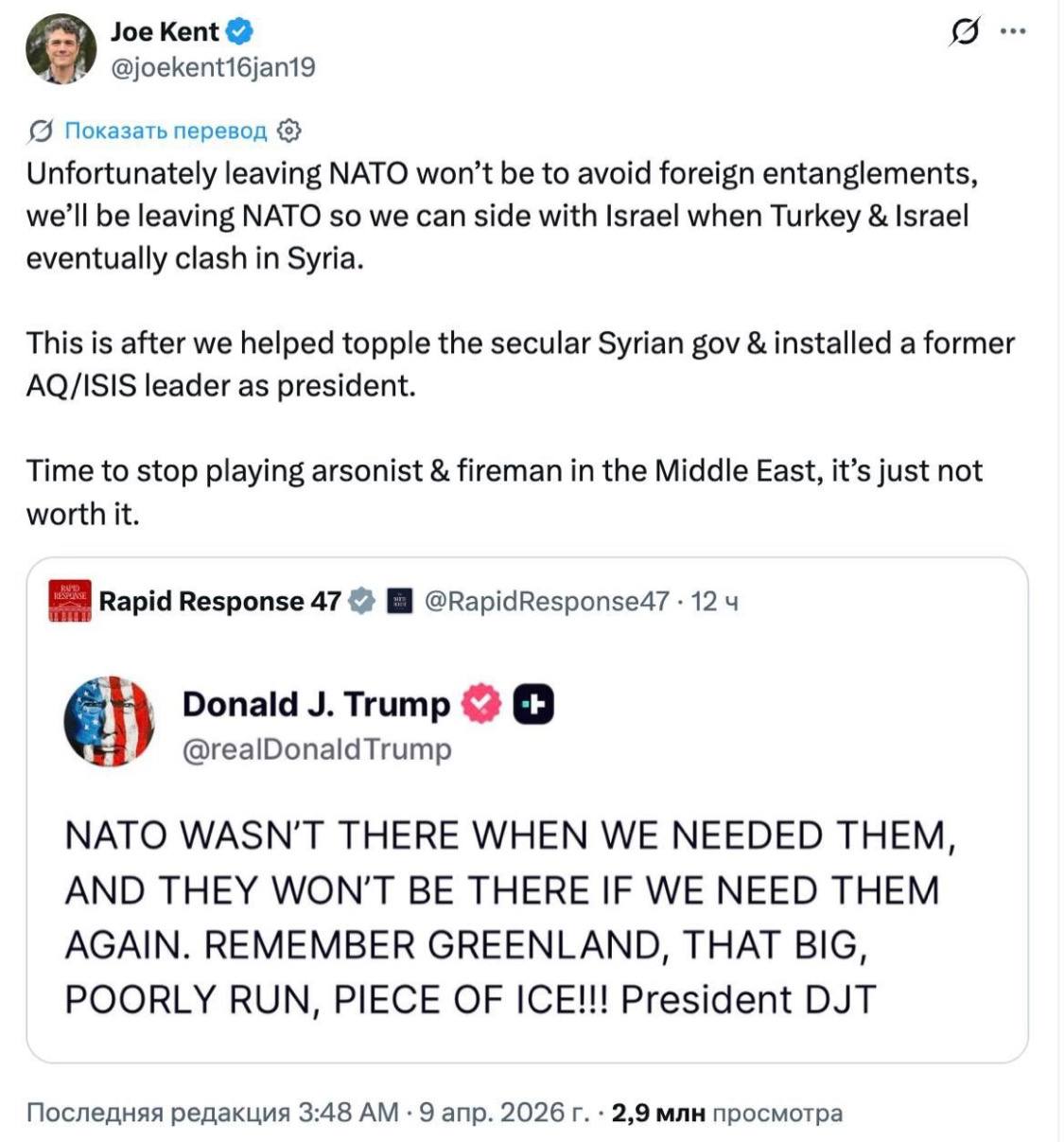Click the red verified badge beside Donald J. Trump
1064x1142 pixels.
point(481,705)
